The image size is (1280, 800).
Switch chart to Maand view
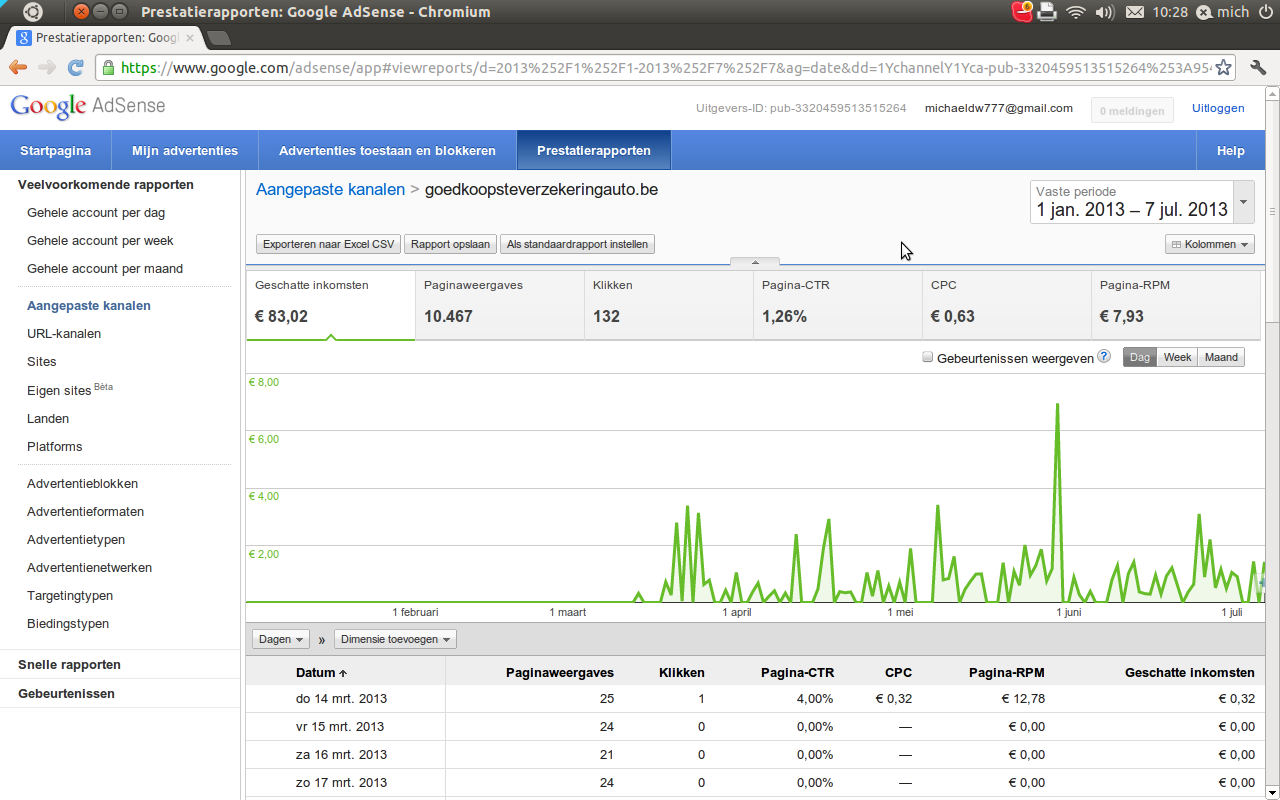tap(1221, 357)
